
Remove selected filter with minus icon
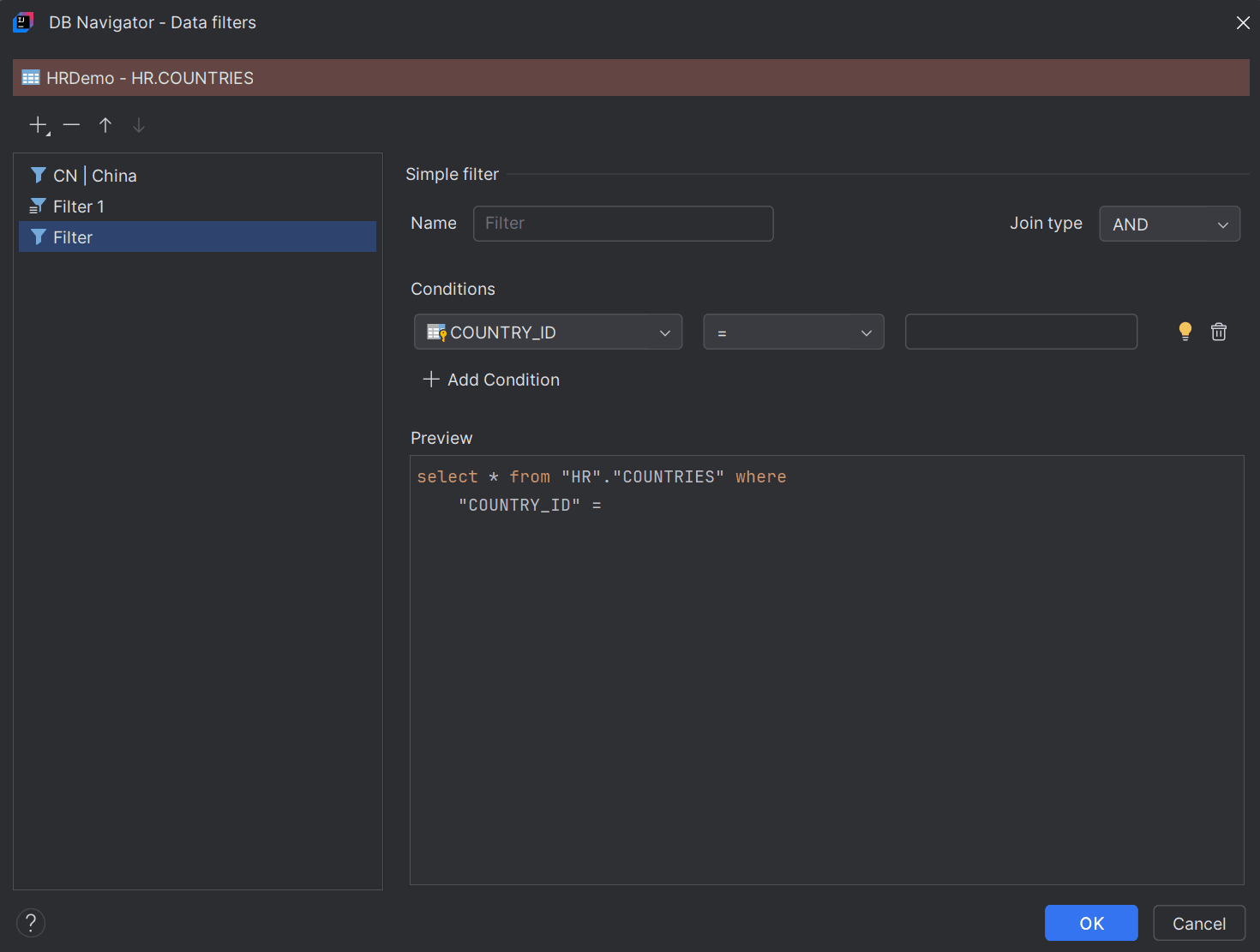pos(71,125)
